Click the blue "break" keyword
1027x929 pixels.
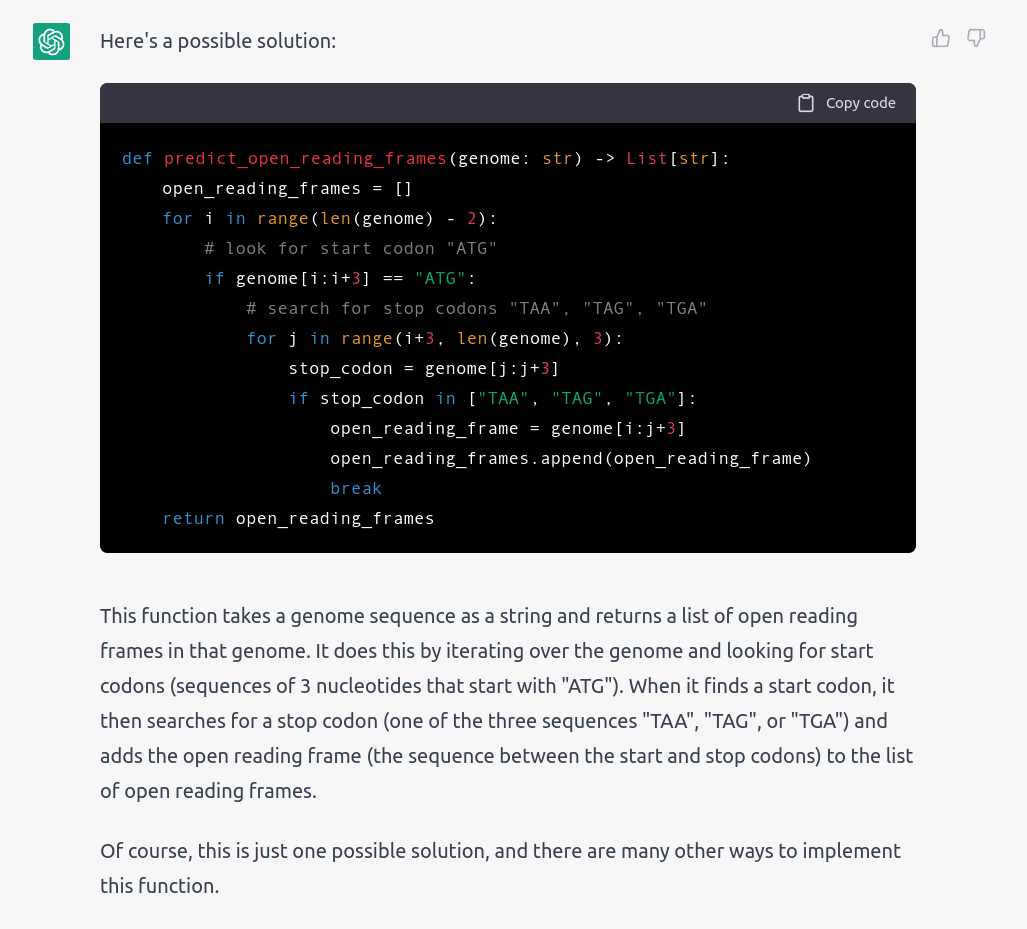click(356, 489)
